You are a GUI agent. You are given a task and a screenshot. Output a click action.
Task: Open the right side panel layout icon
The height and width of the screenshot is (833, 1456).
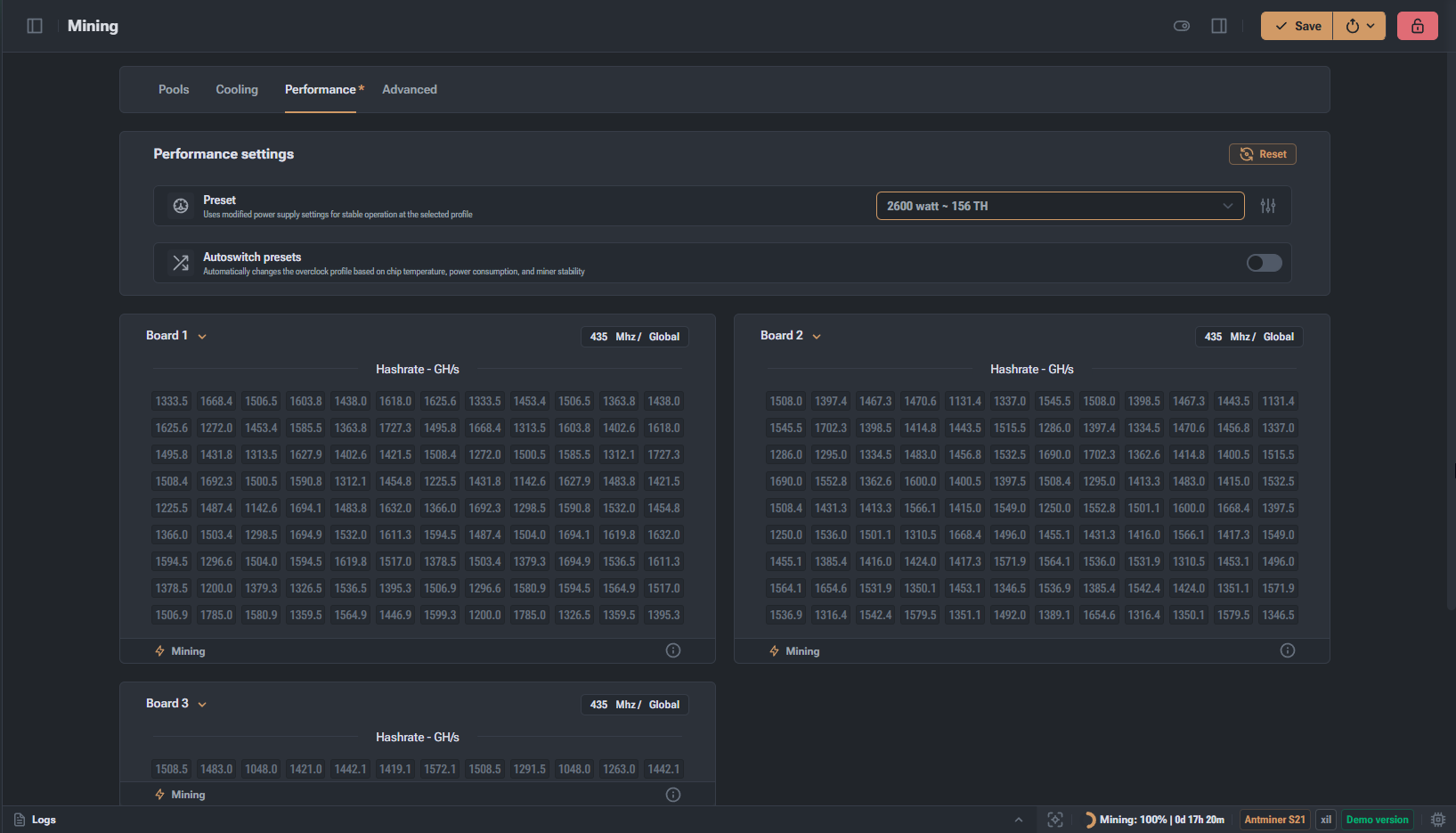[1219, 26]
